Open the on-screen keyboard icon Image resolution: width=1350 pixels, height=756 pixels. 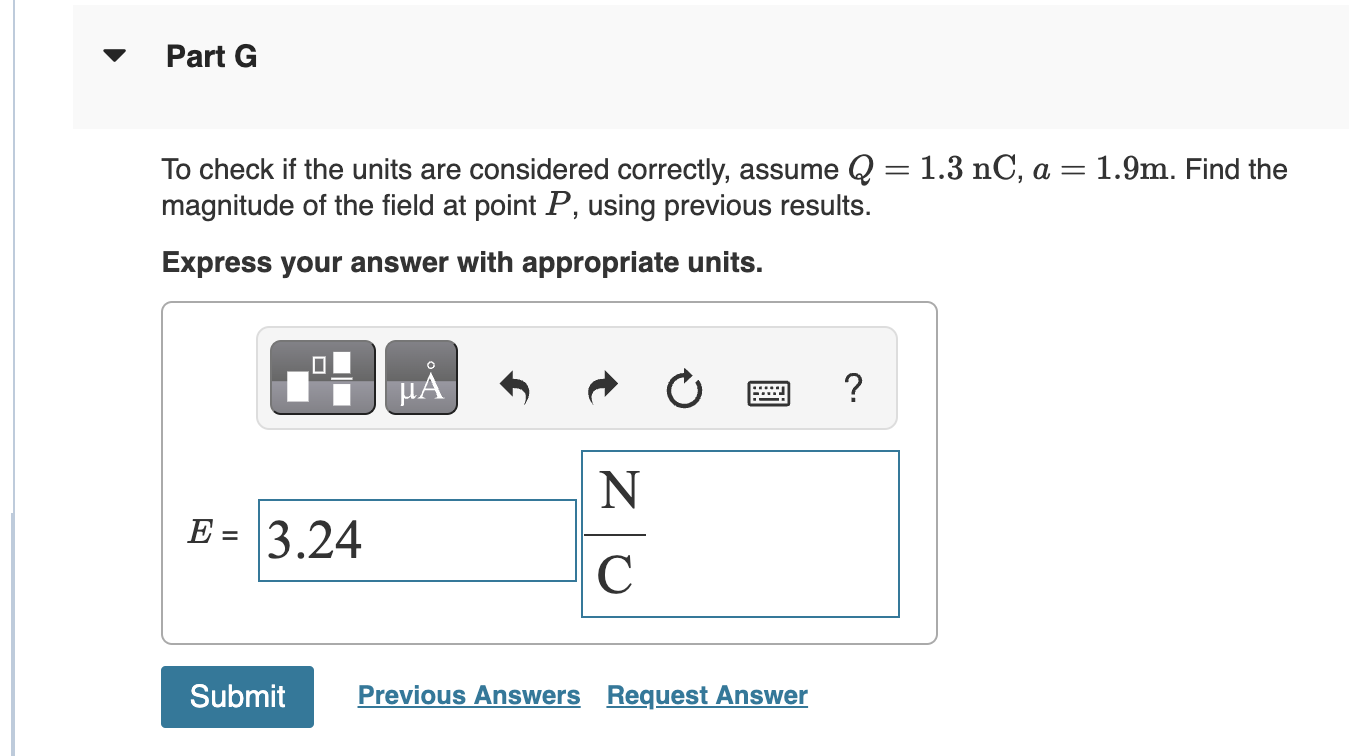pyautogui.click(x=768, y=392)
